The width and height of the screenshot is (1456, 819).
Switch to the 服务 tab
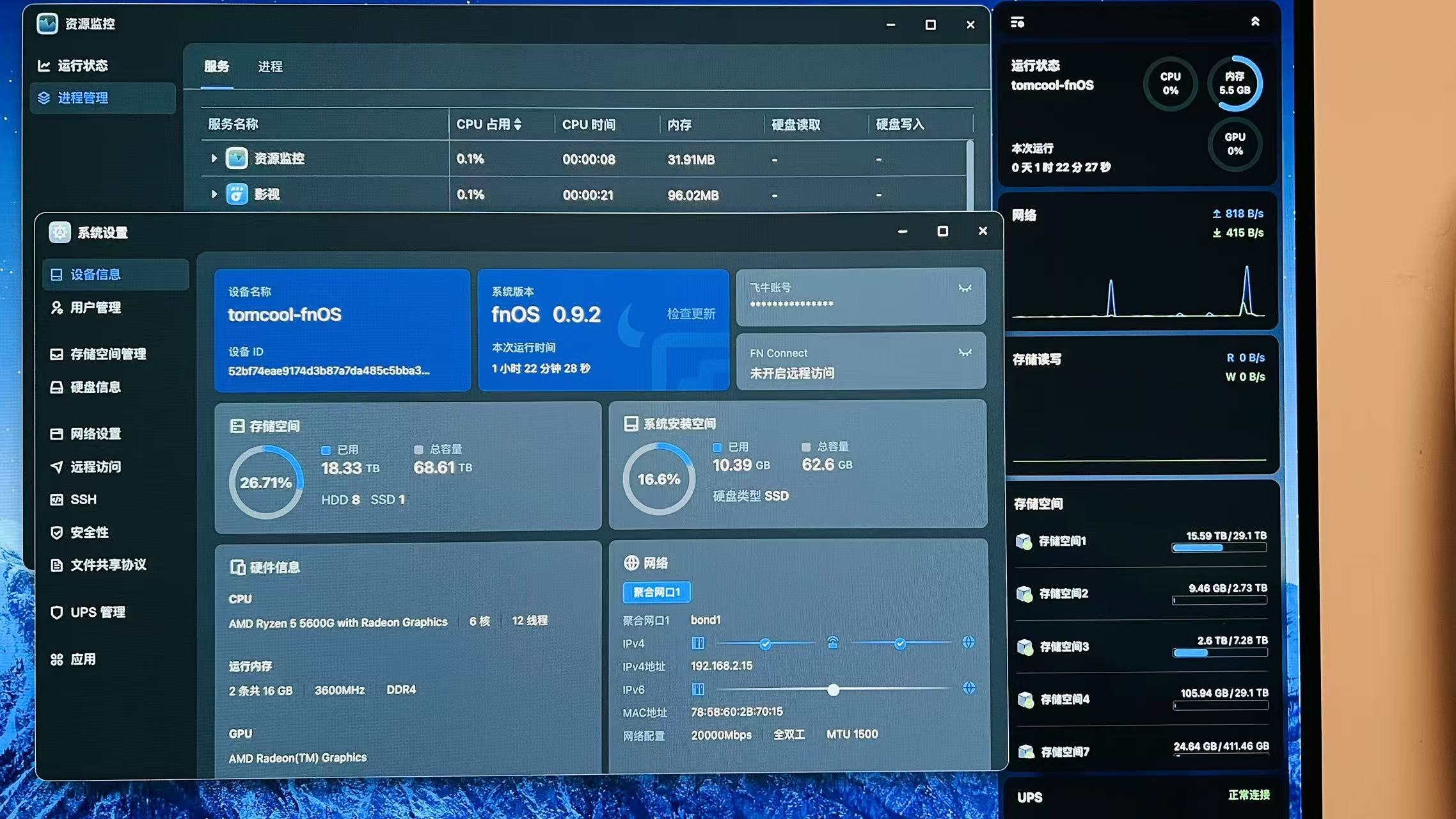pos(216,67)
